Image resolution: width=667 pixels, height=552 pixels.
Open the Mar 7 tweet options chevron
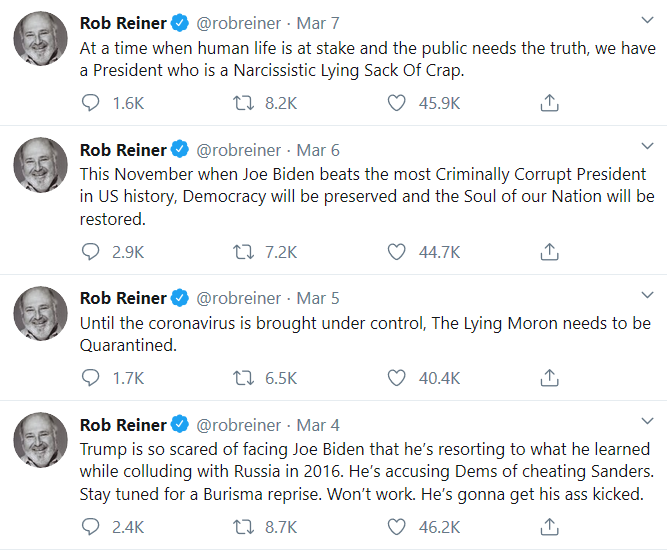point(646,21)
